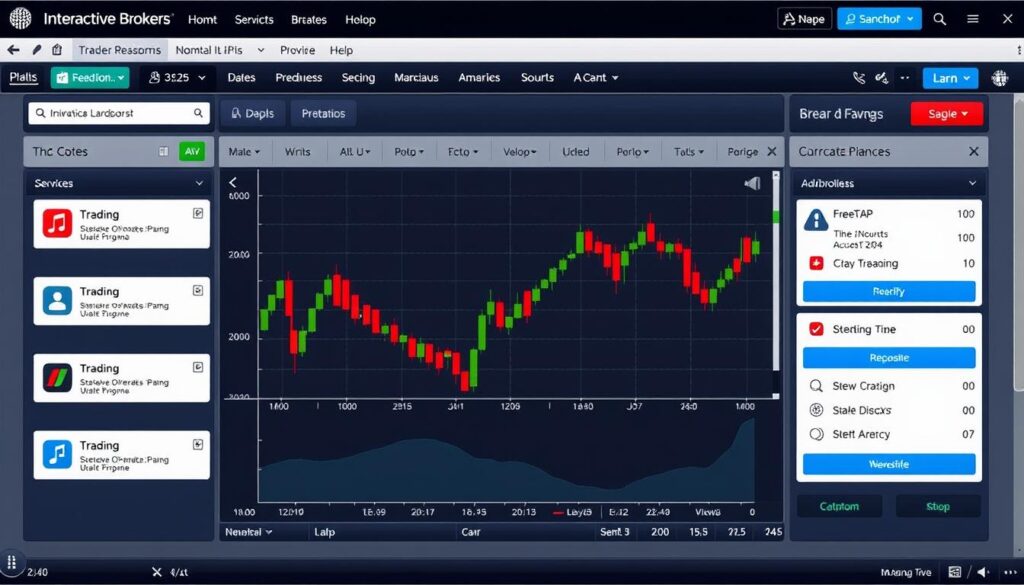Open the Homt menu
This screenshot has width=1024, height=585.
[x=202, y=20]
